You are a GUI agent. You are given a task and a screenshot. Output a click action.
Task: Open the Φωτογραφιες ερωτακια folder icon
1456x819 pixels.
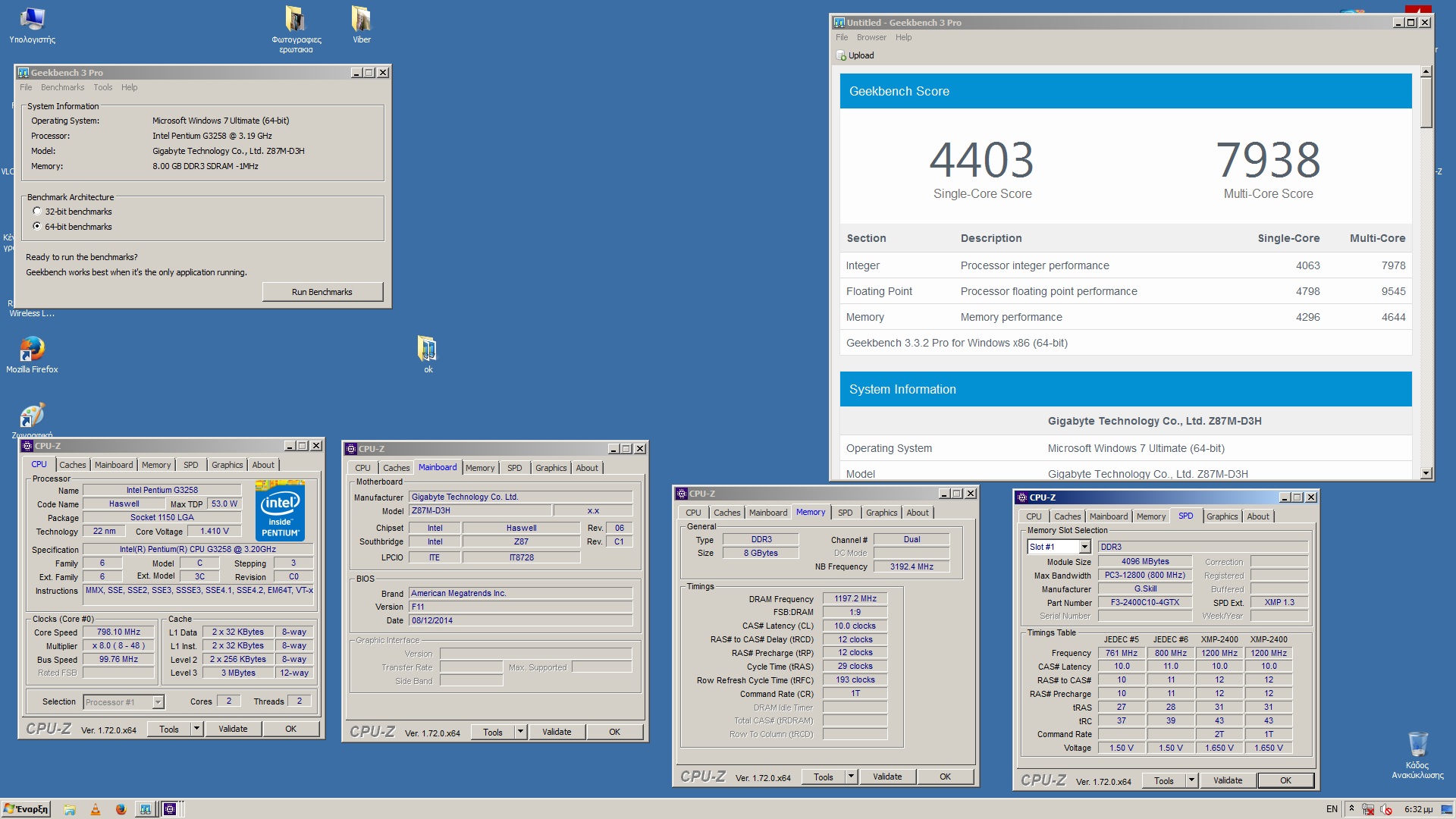point(296,29)
